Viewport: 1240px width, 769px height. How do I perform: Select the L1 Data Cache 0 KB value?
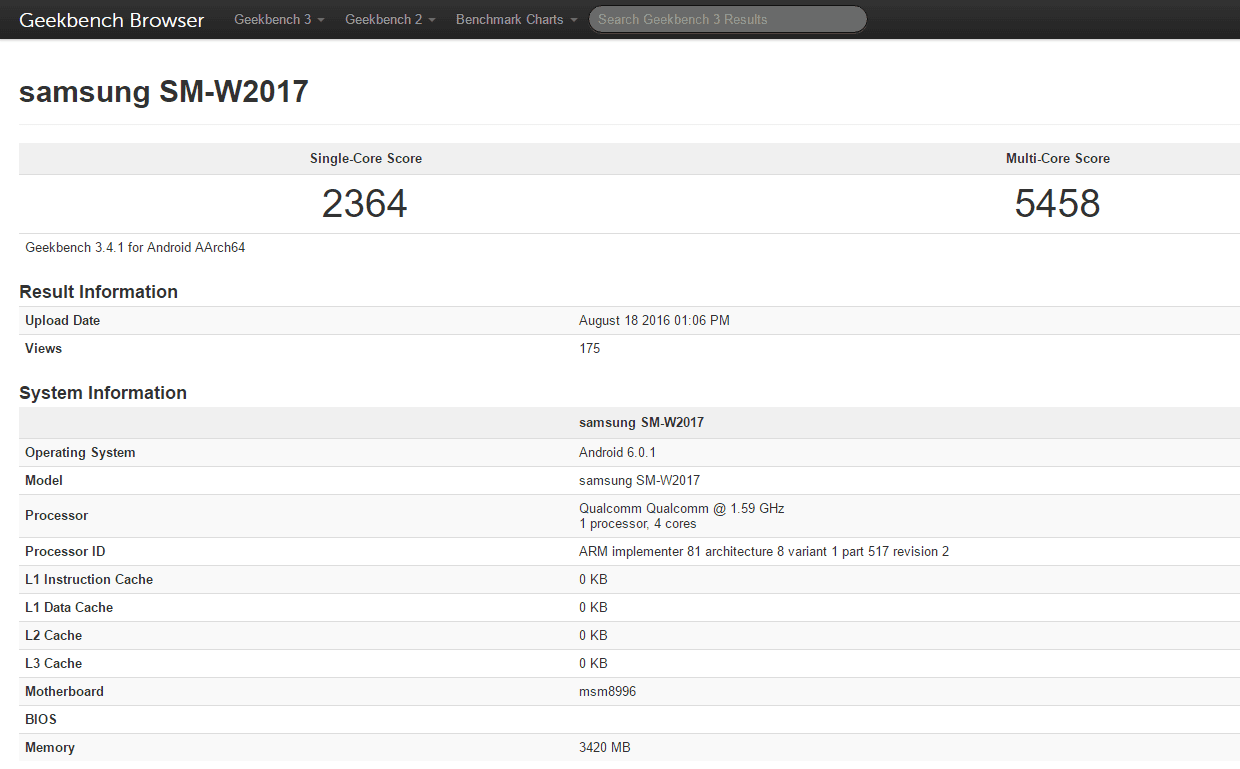[593, 608]
